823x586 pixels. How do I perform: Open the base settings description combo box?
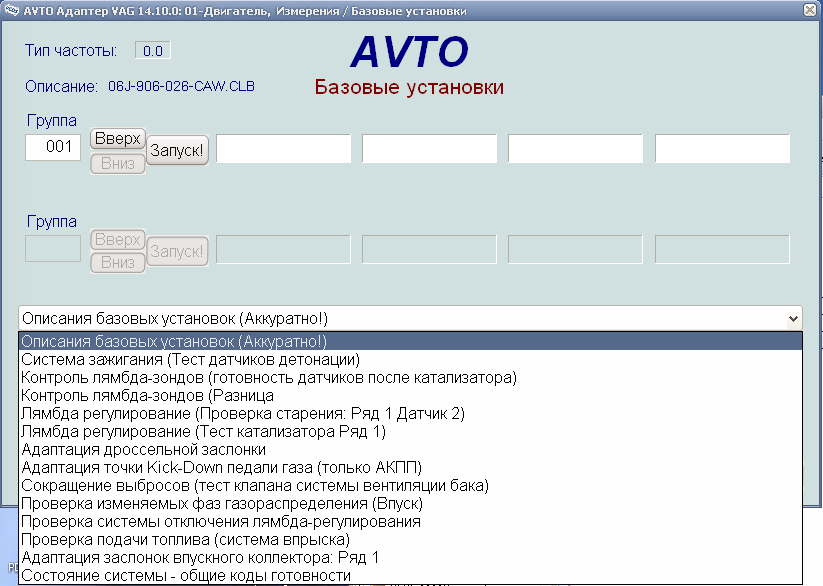(793, 317)
